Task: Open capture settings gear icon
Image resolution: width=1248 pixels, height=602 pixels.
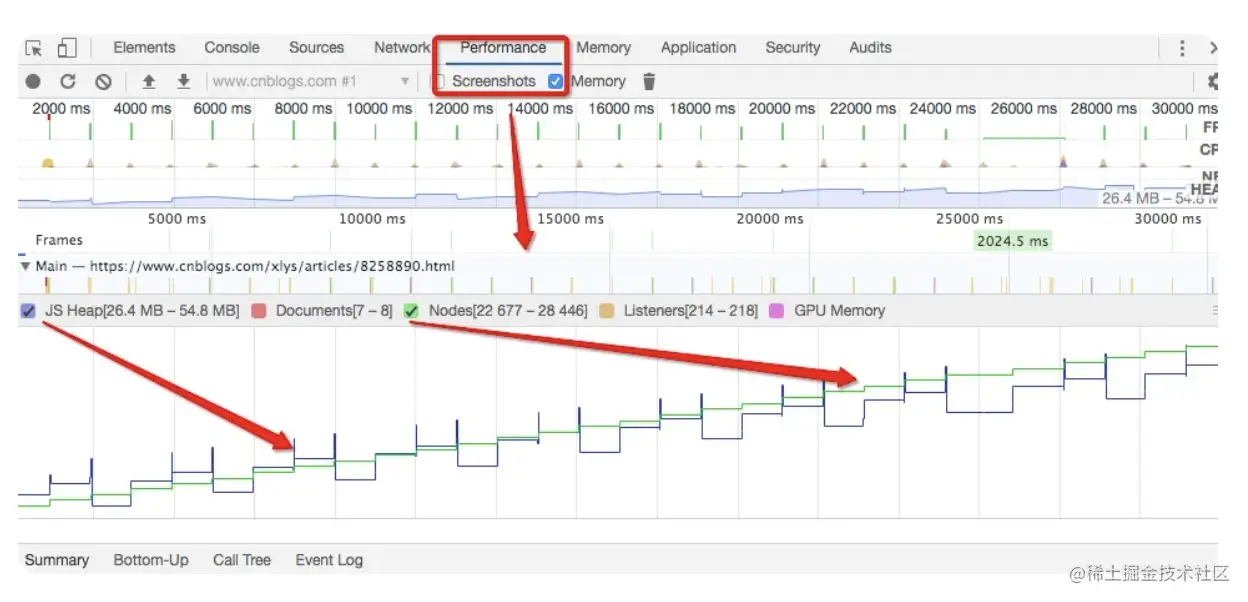Action: pyautogui.click(x=1213, y=82)
